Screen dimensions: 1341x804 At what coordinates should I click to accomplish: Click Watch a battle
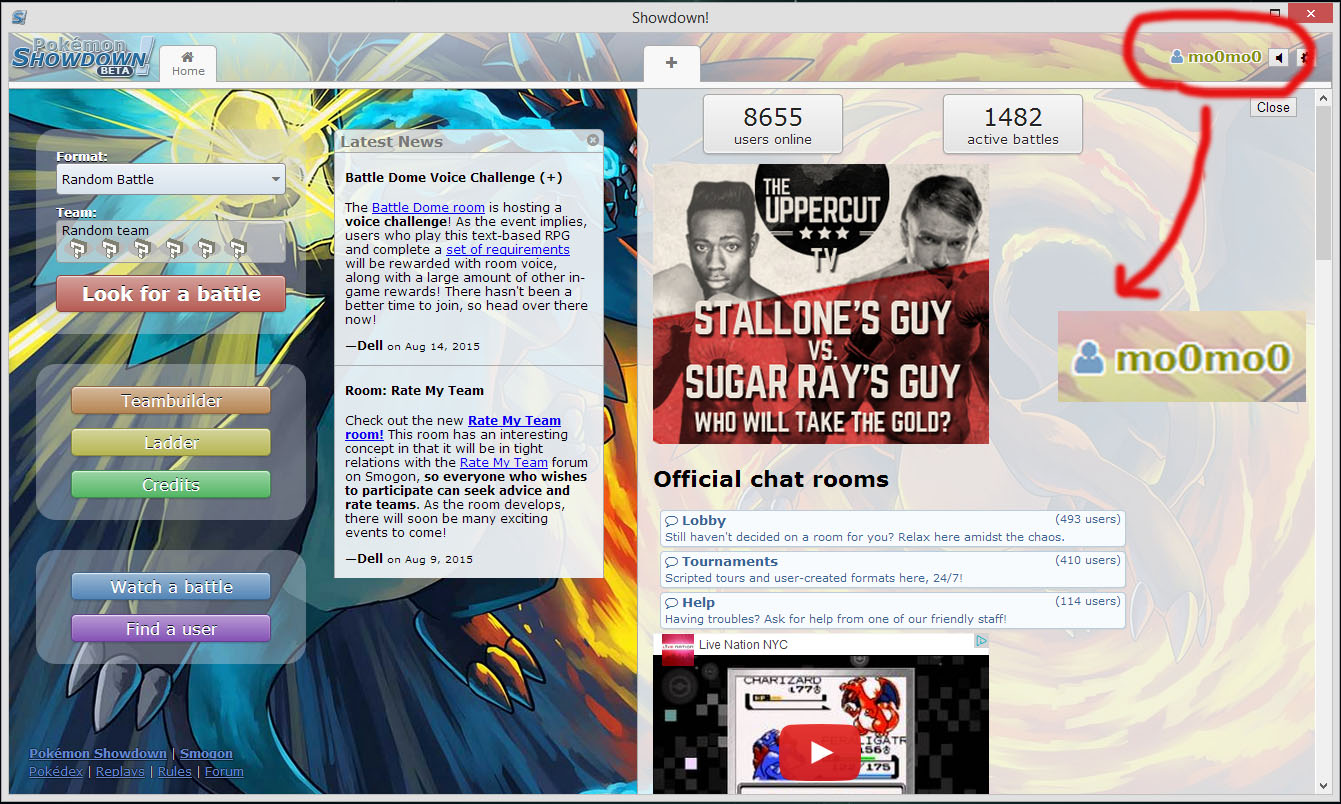pos(171,587)
